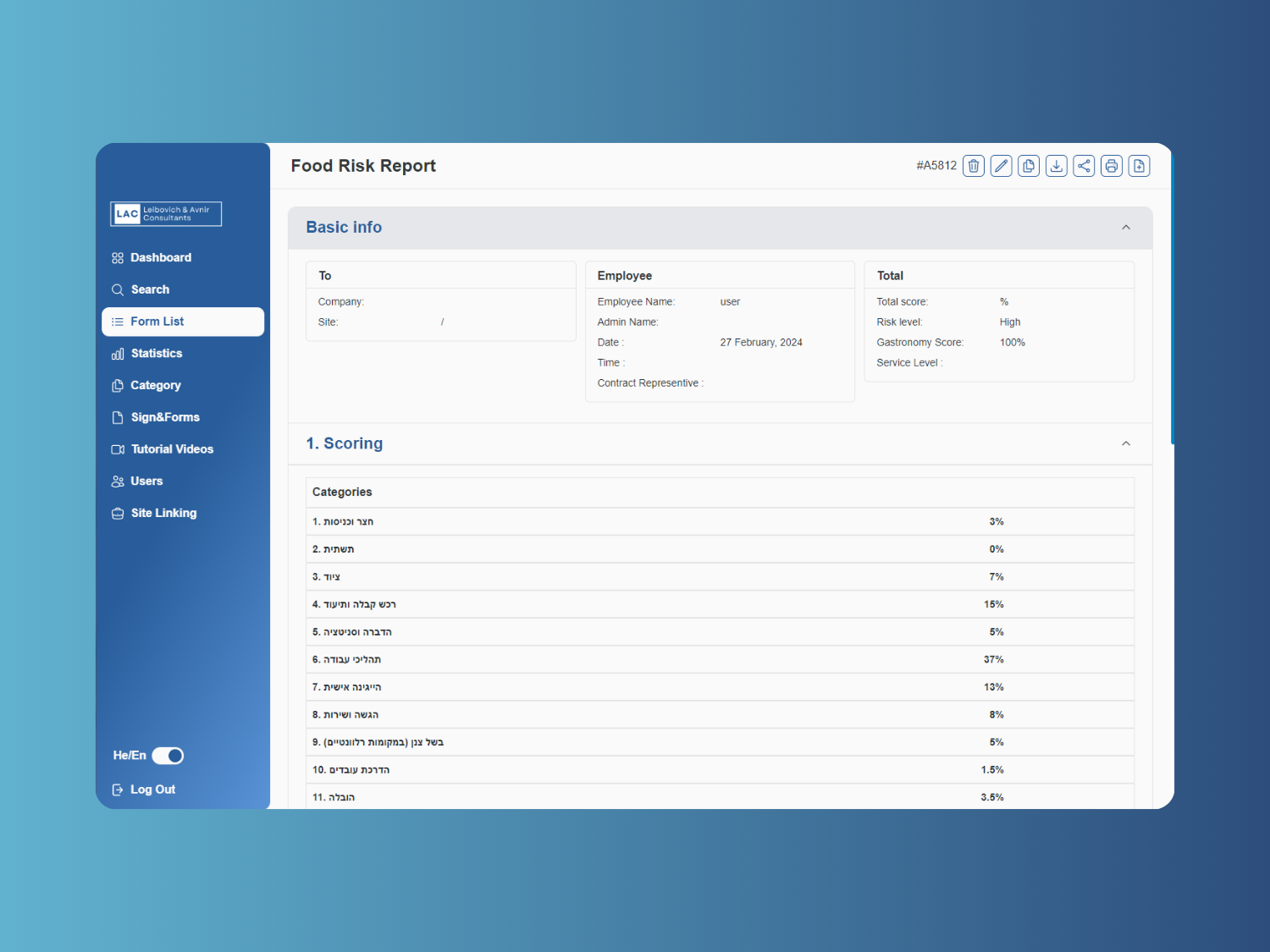This screenshot has height=952, width=1270.
Task: Edit report A5812 using the pencil icon
Action: (1001, 165)
